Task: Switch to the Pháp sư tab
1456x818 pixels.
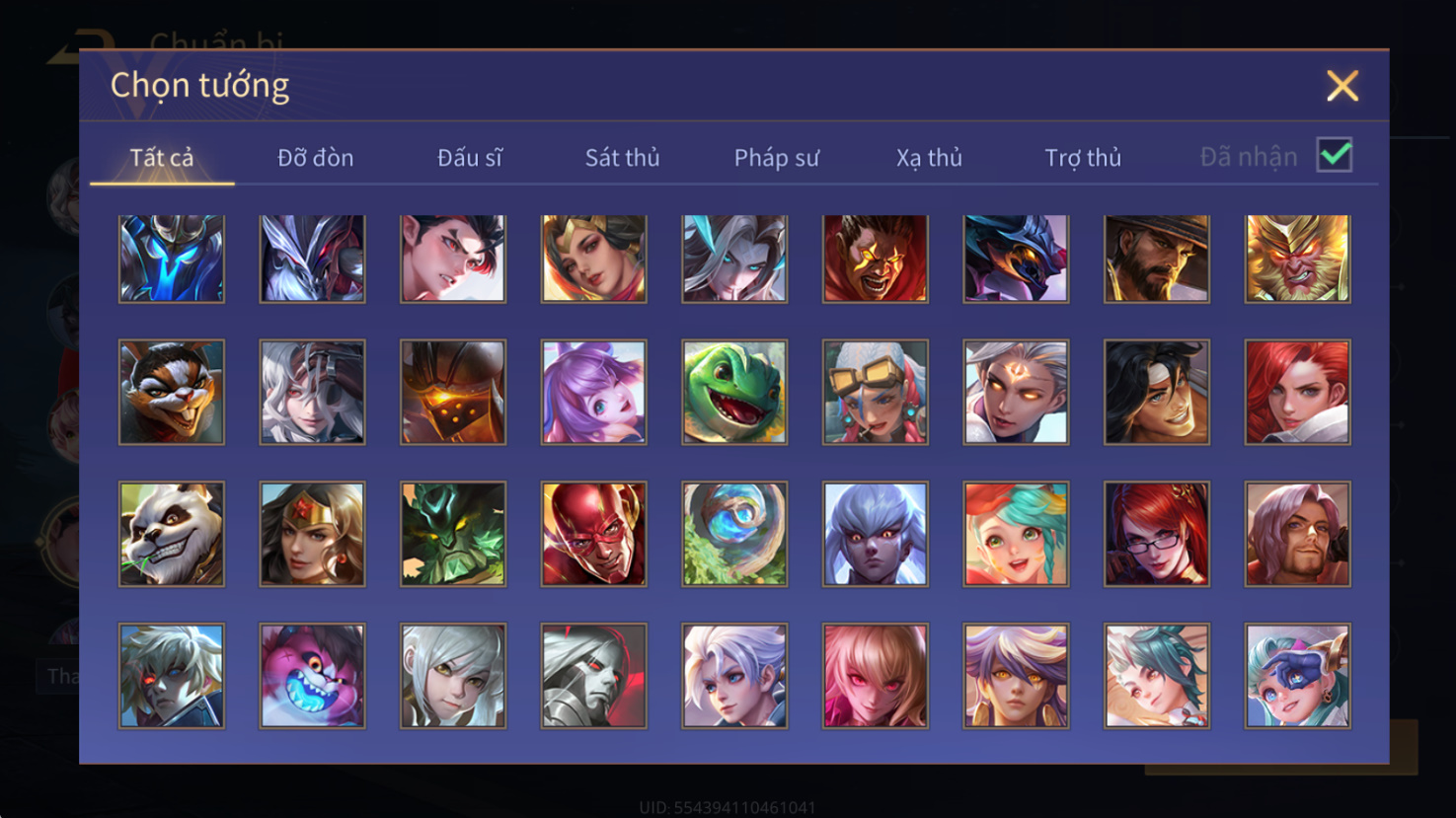Action: click(x=777, y=158)
